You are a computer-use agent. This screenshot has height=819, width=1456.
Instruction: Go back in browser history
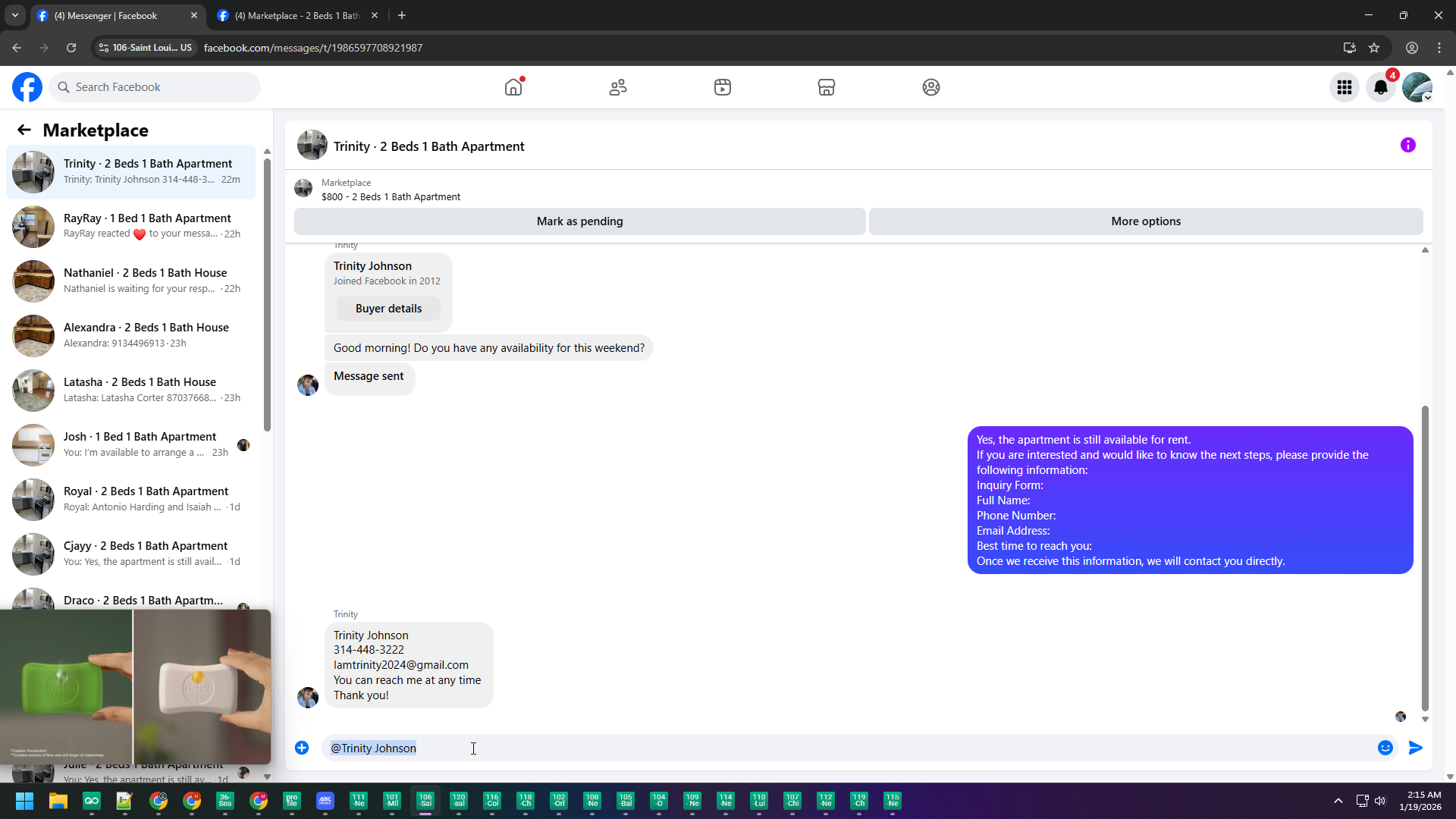point(17,48)
